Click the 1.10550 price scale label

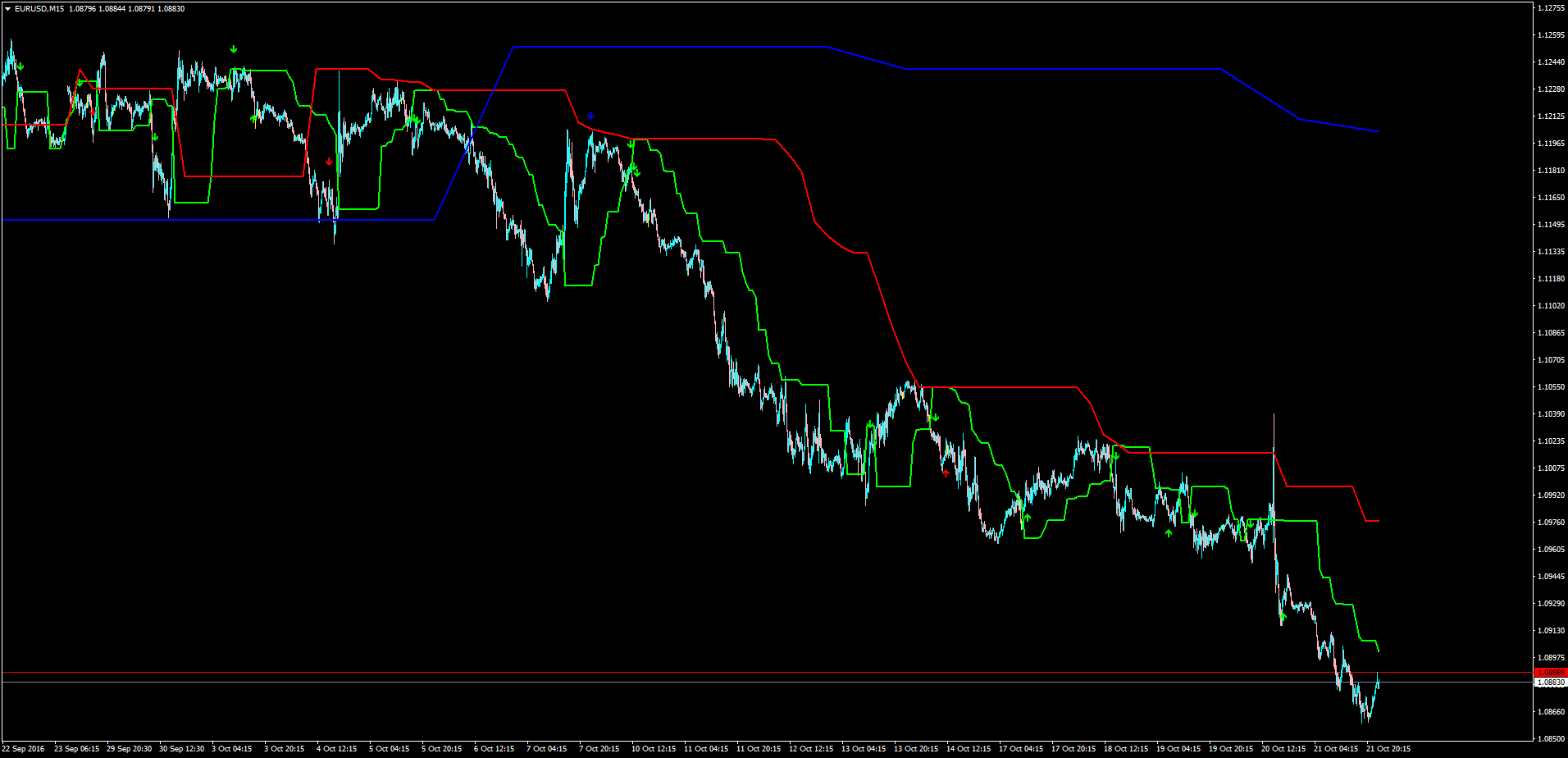1552,387
